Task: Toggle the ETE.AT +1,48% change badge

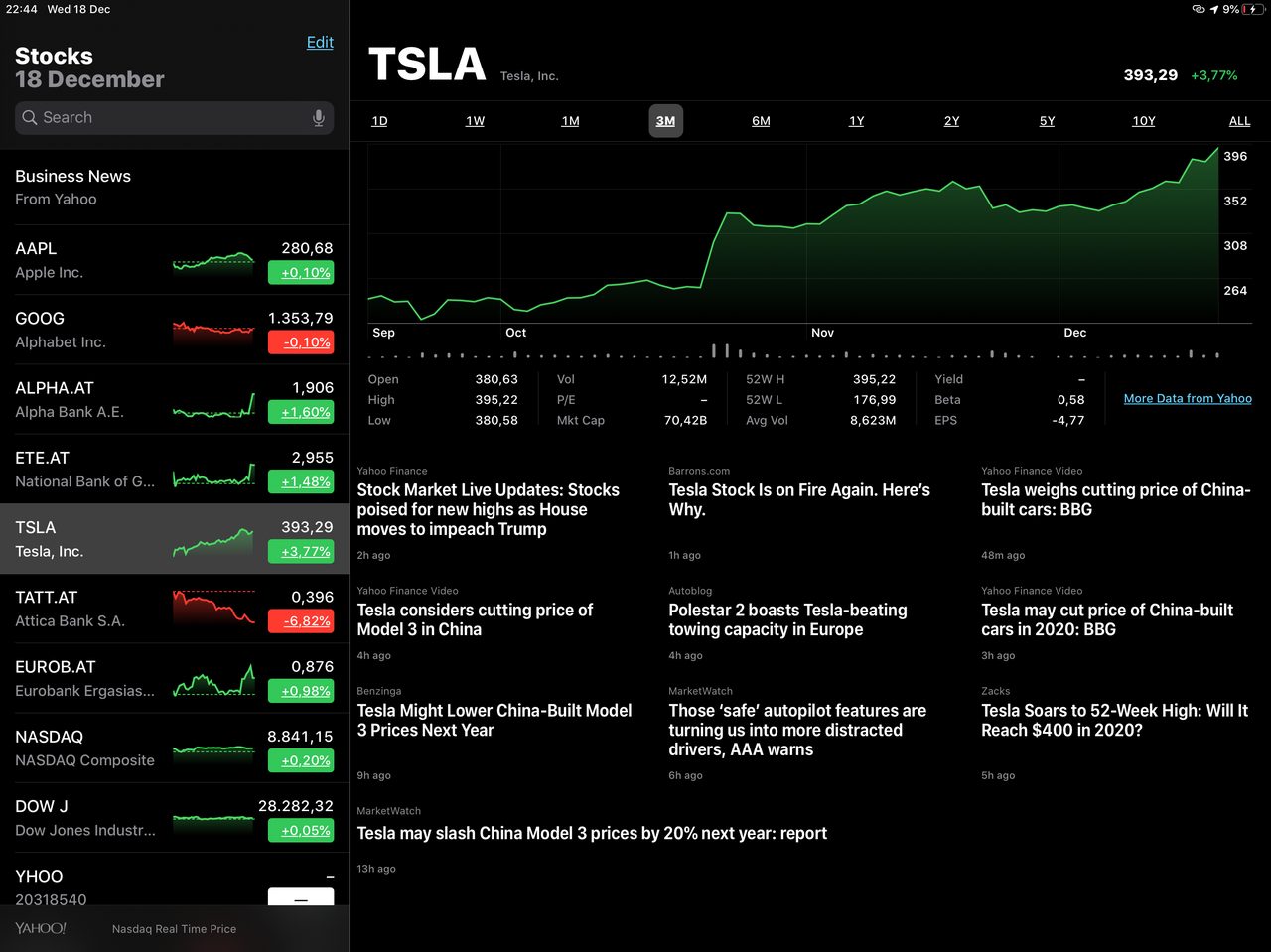Action: 301,481
